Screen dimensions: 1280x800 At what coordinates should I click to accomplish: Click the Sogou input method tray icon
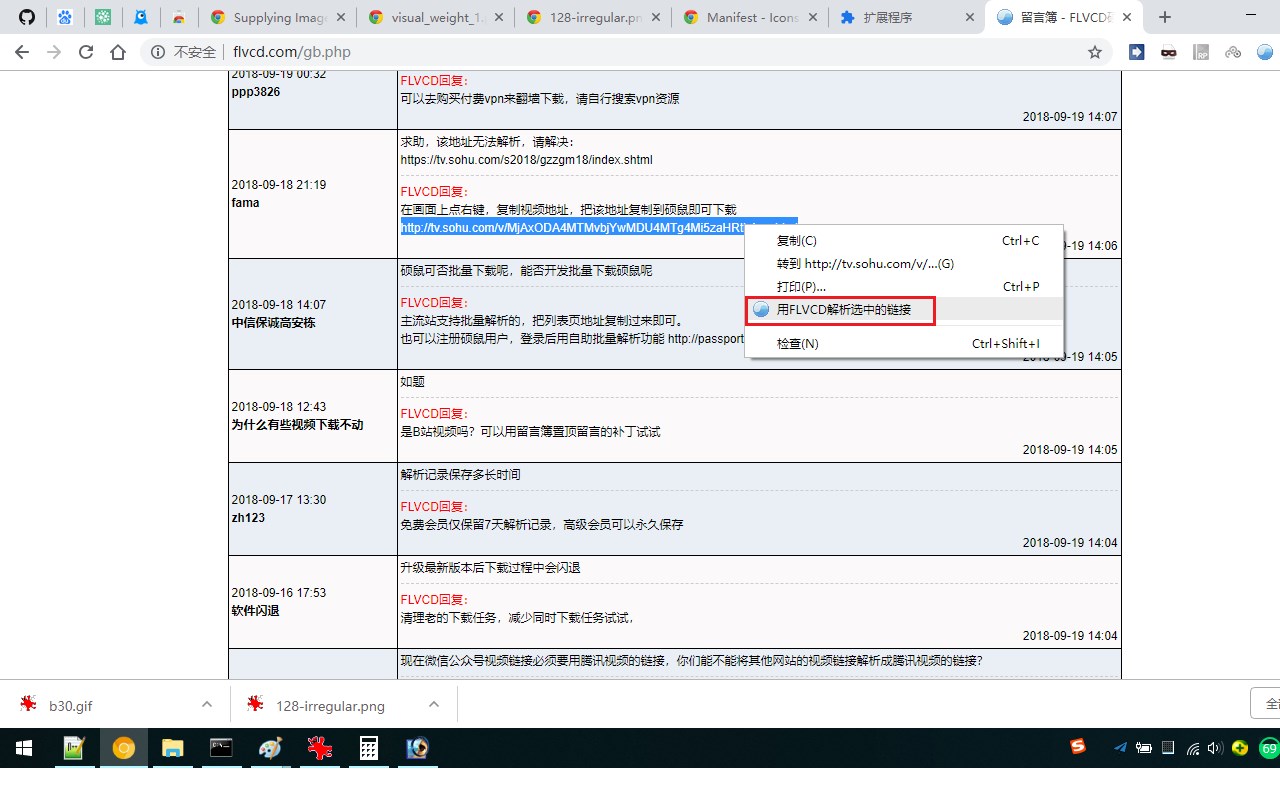tap(1078, 747)
